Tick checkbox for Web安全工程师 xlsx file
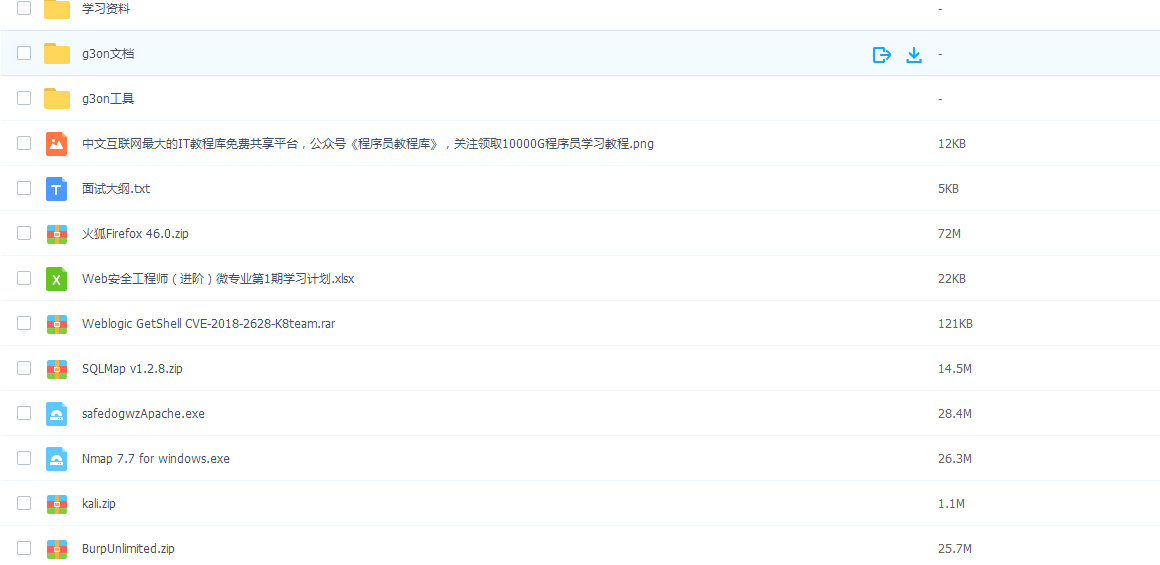Image resolution: width=1160 pixels, height=565 pixels. tap(24, 279)
